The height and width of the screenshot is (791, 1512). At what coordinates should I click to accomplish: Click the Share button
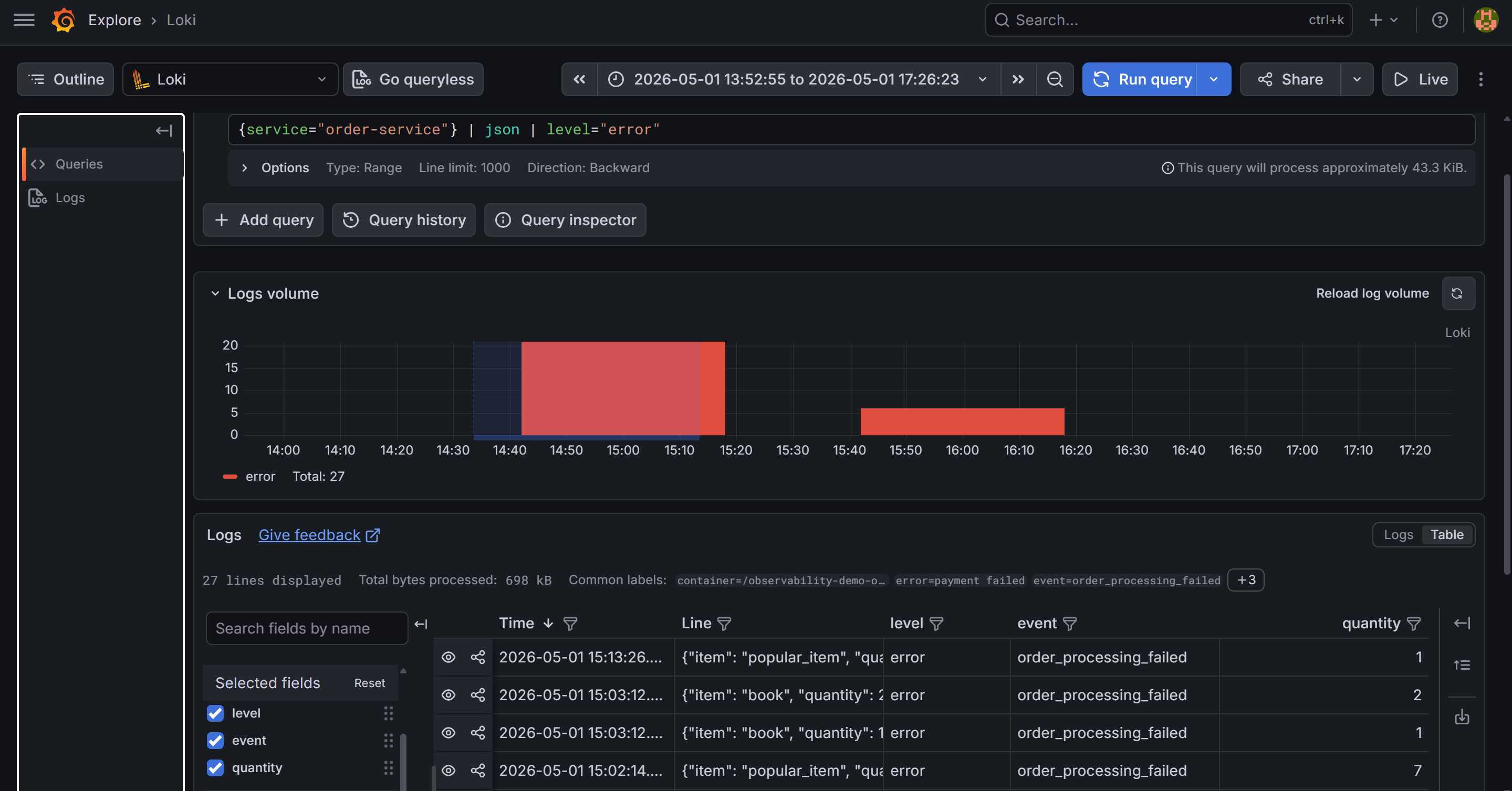click(x=1291, y=79)
